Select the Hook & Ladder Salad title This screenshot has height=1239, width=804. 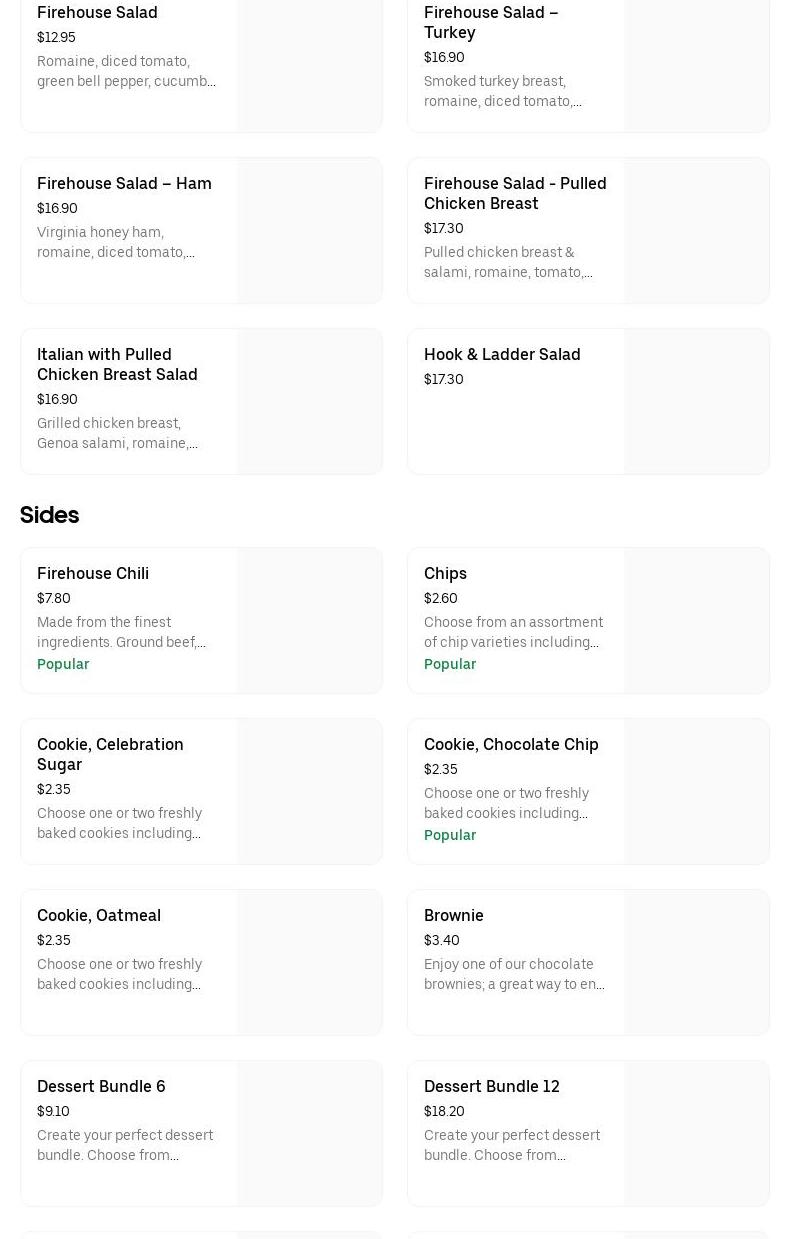click(501, 355)
